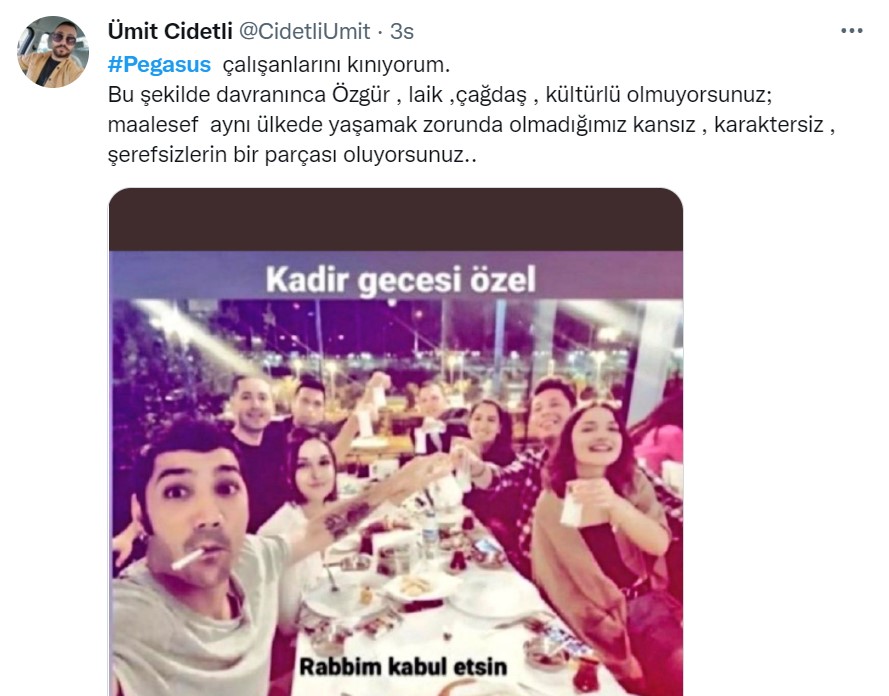Click the tweet line beginning 'maalesef aynı ülkede'

(471, 125)
